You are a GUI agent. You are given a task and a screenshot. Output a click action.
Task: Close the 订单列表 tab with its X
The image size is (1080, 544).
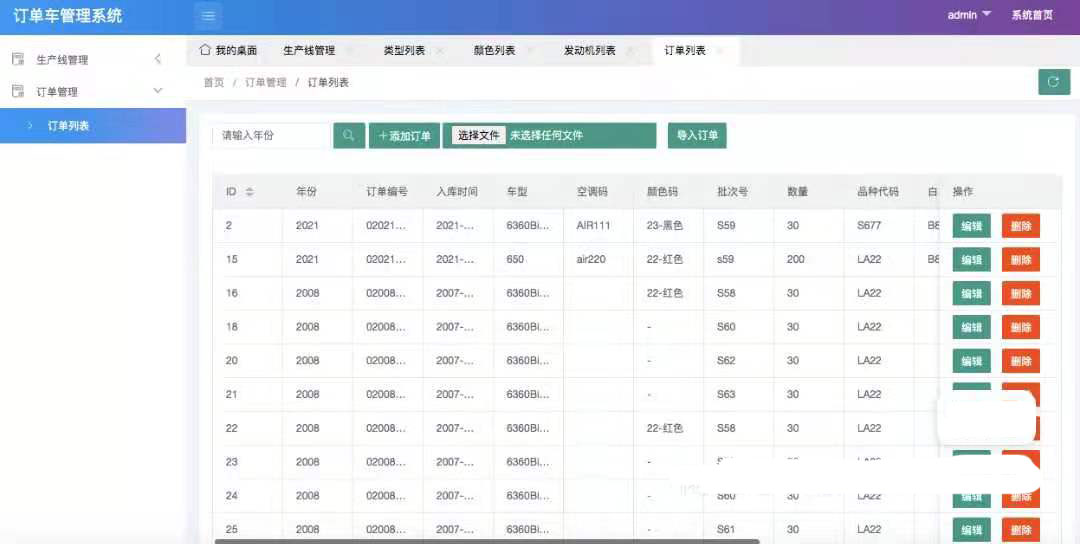click(719, 51)
